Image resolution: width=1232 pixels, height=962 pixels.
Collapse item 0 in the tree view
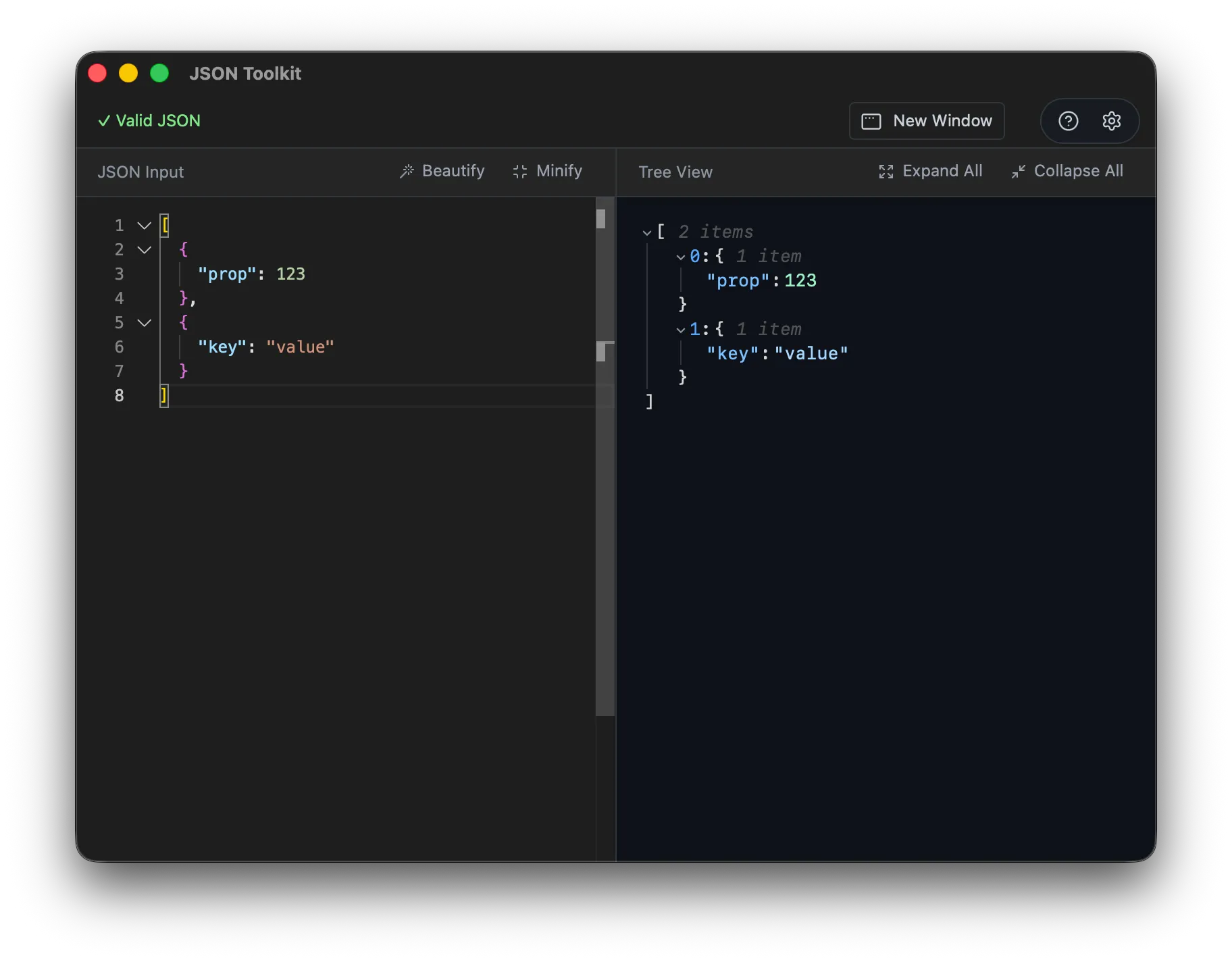click(x=681, y=257)
